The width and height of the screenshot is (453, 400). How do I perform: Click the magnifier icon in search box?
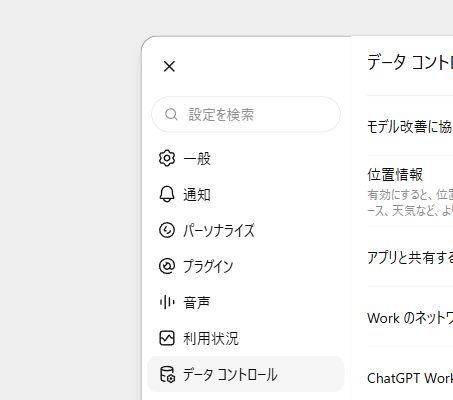tap(171, 114)
